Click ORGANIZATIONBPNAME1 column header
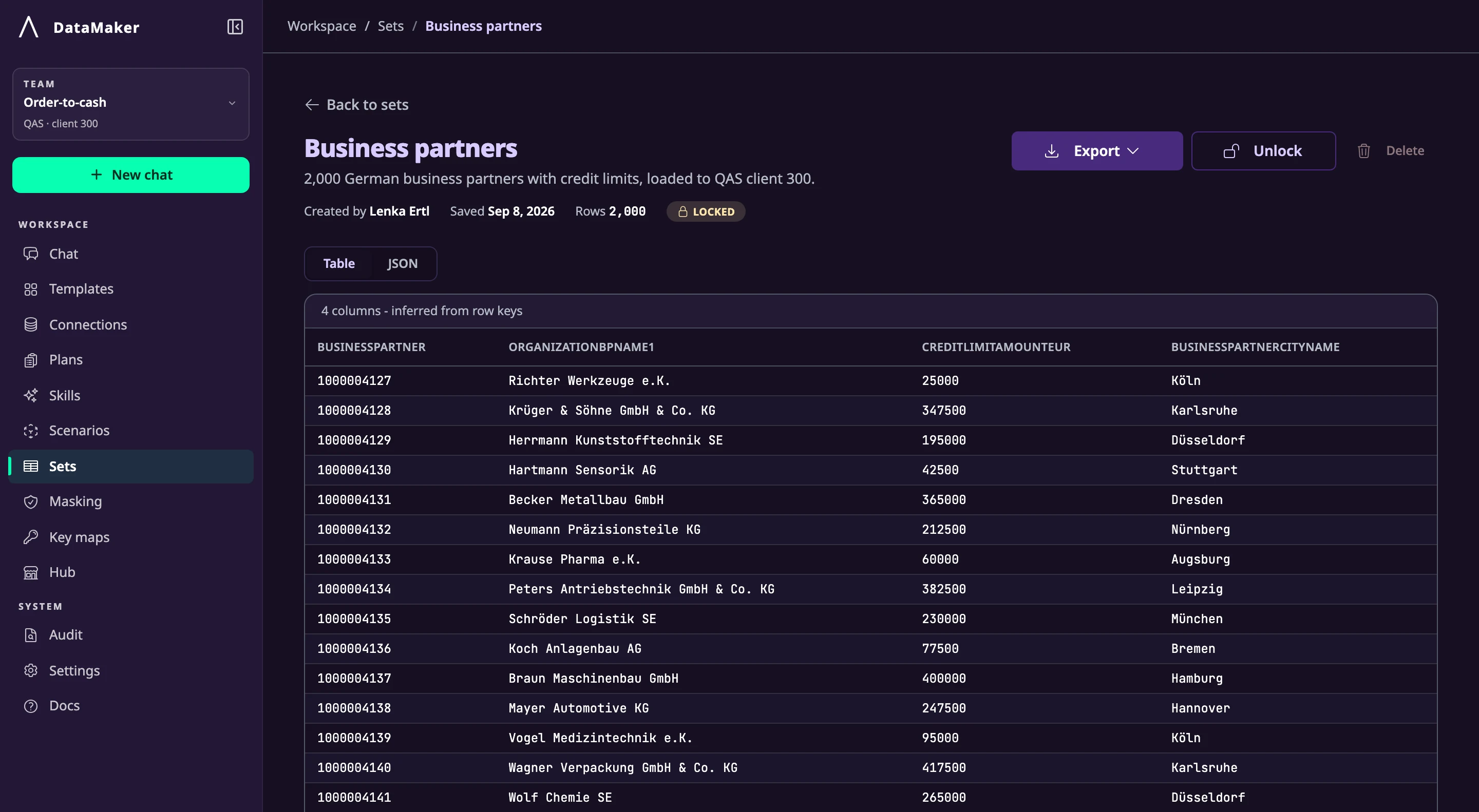The height and width of the screenshot is (812, 1479). (x=581, y=346)
